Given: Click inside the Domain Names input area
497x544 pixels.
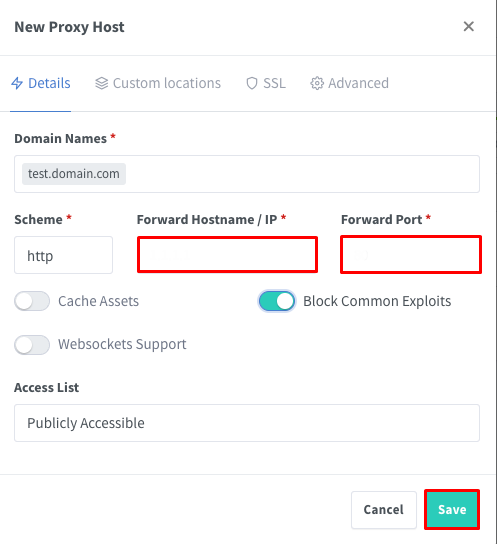Looking at the screenshot, I should (302, 174).
